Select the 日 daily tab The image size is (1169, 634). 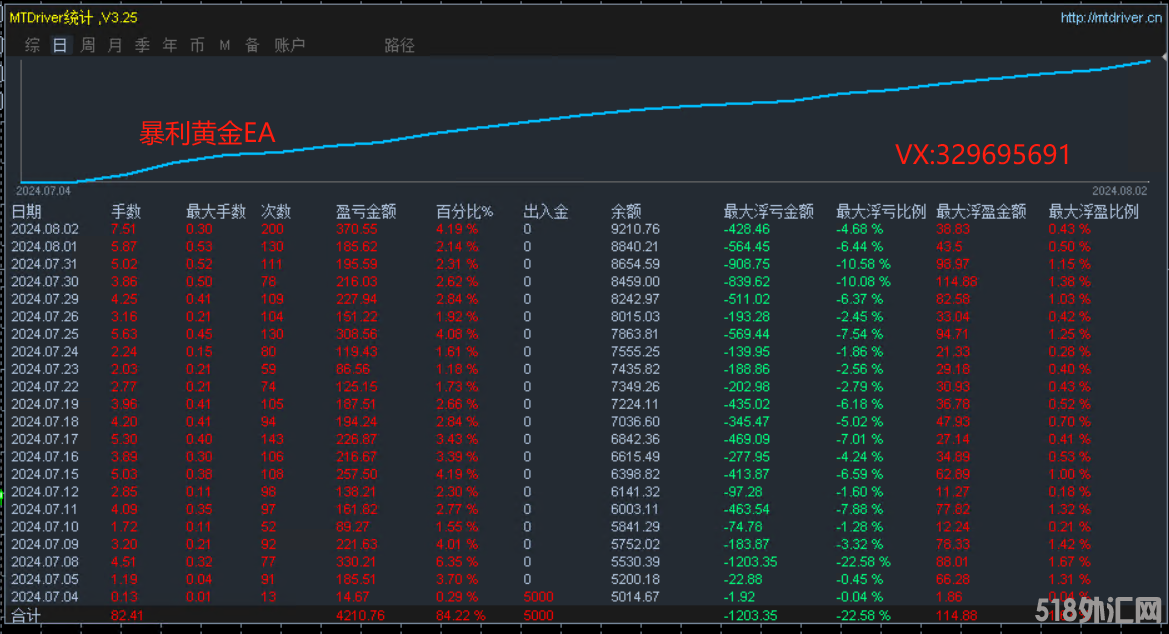click(60, 45)
